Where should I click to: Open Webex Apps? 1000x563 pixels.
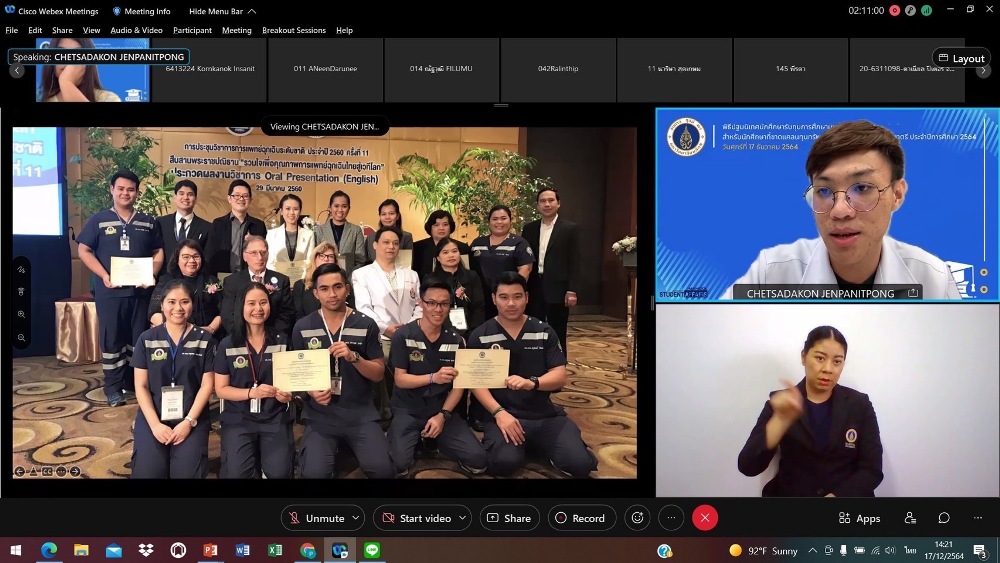click(x=859, y=518)
